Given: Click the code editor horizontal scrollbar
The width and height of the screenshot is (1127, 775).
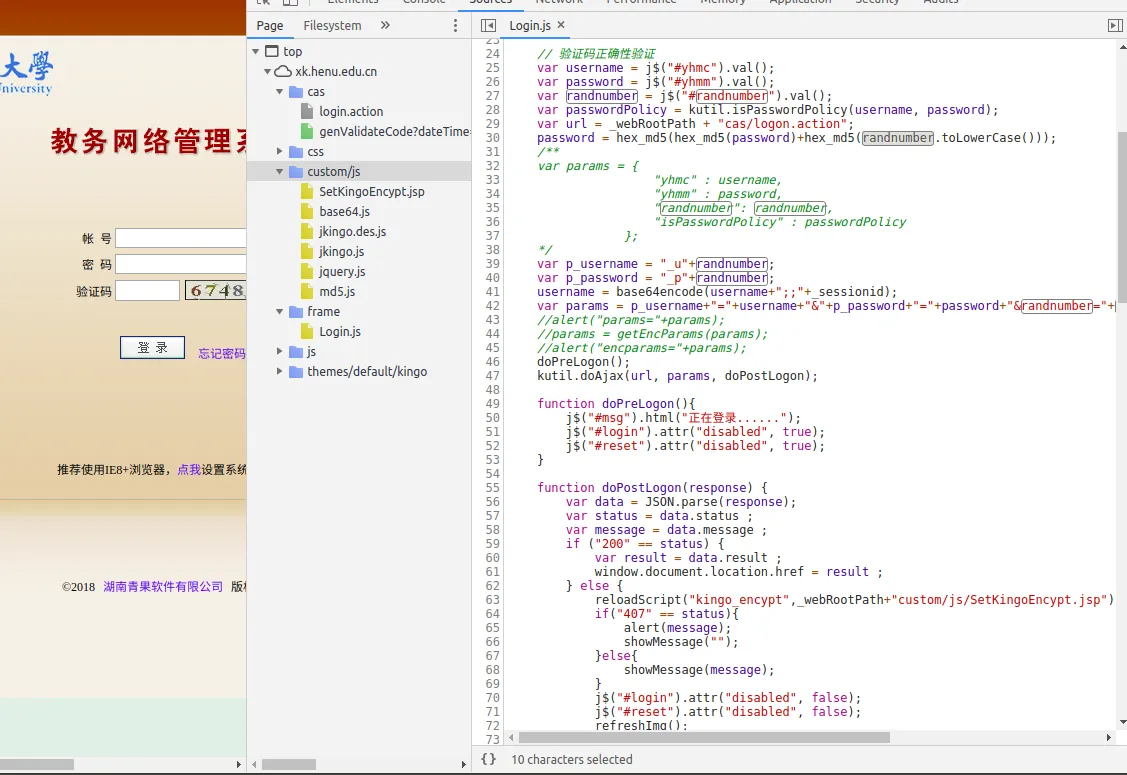Looking at the screenshot, I should click(x=700, y=737).
